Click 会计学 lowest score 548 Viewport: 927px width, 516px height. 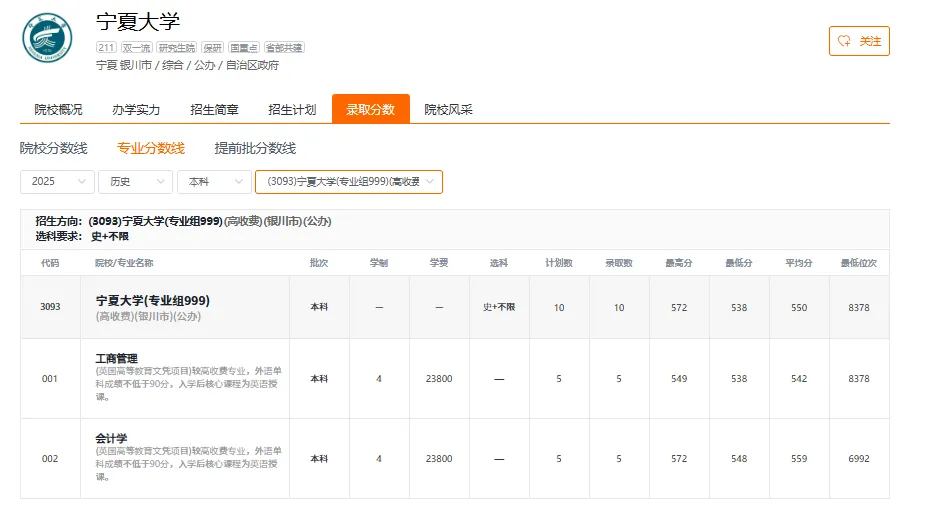tap(739, 459)
